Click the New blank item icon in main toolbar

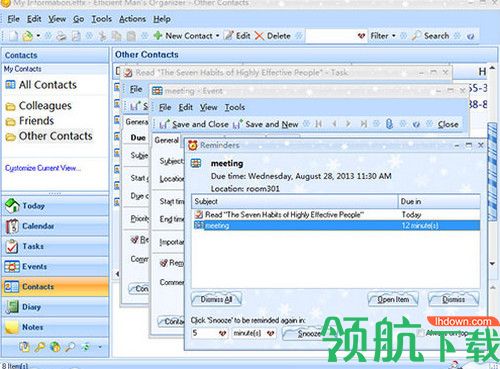pos(13,36)
